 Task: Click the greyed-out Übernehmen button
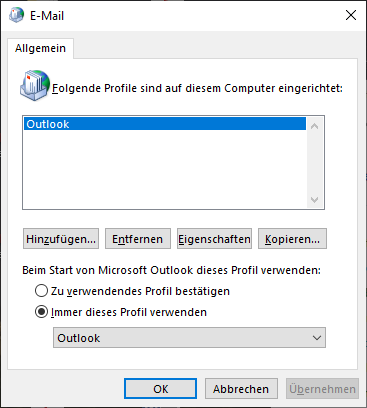coord(322,389)
